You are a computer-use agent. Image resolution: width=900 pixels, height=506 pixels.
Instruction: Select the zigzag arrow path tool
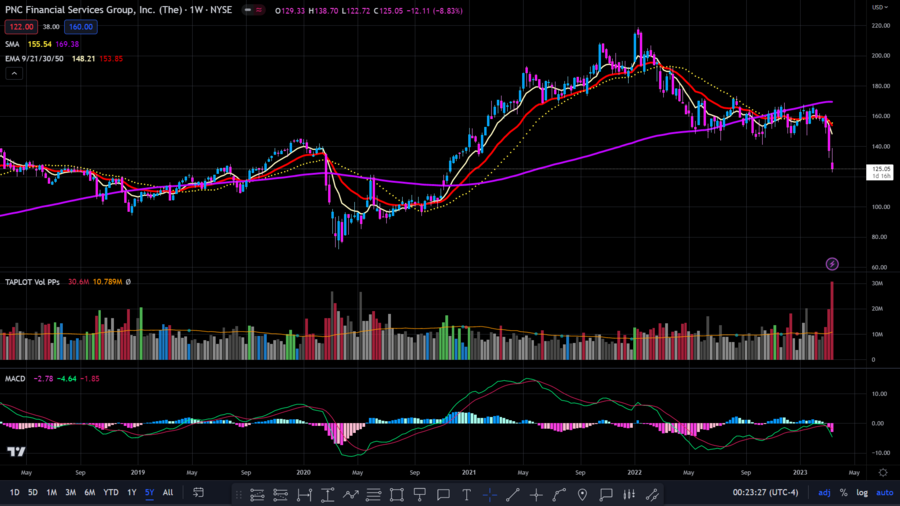tap(351, 495)
